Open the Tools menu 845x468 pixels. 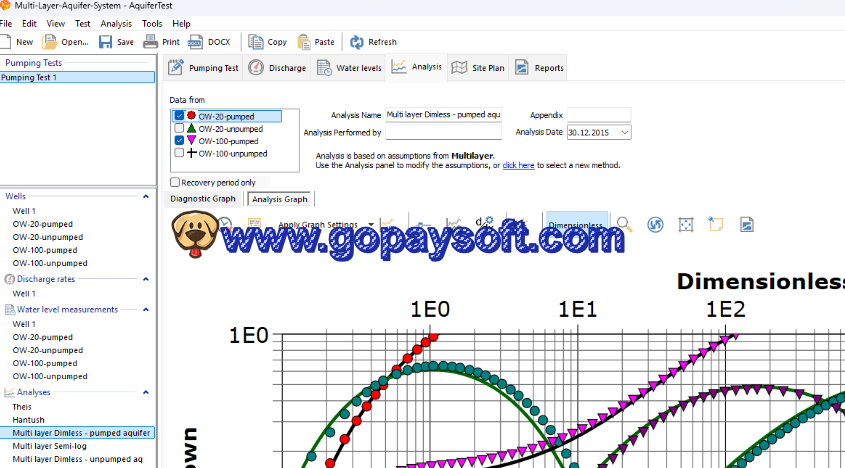152,23
